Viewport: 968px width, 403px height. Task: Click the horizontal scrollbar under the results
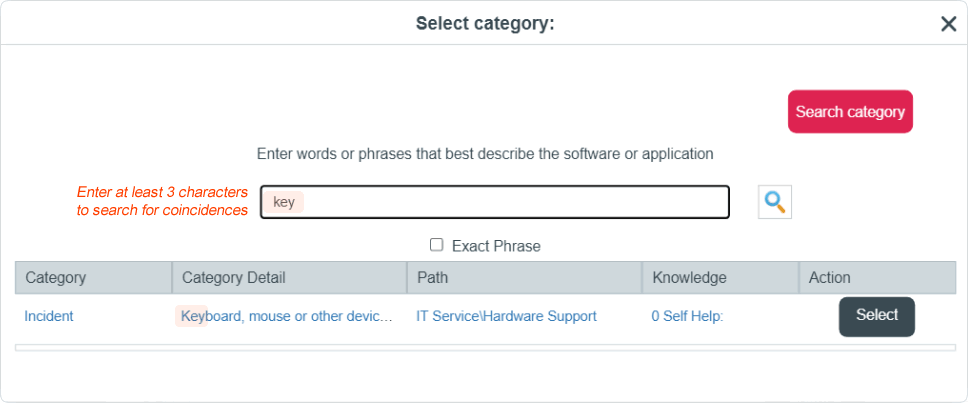pyautogui.click(x=485, y=348)
